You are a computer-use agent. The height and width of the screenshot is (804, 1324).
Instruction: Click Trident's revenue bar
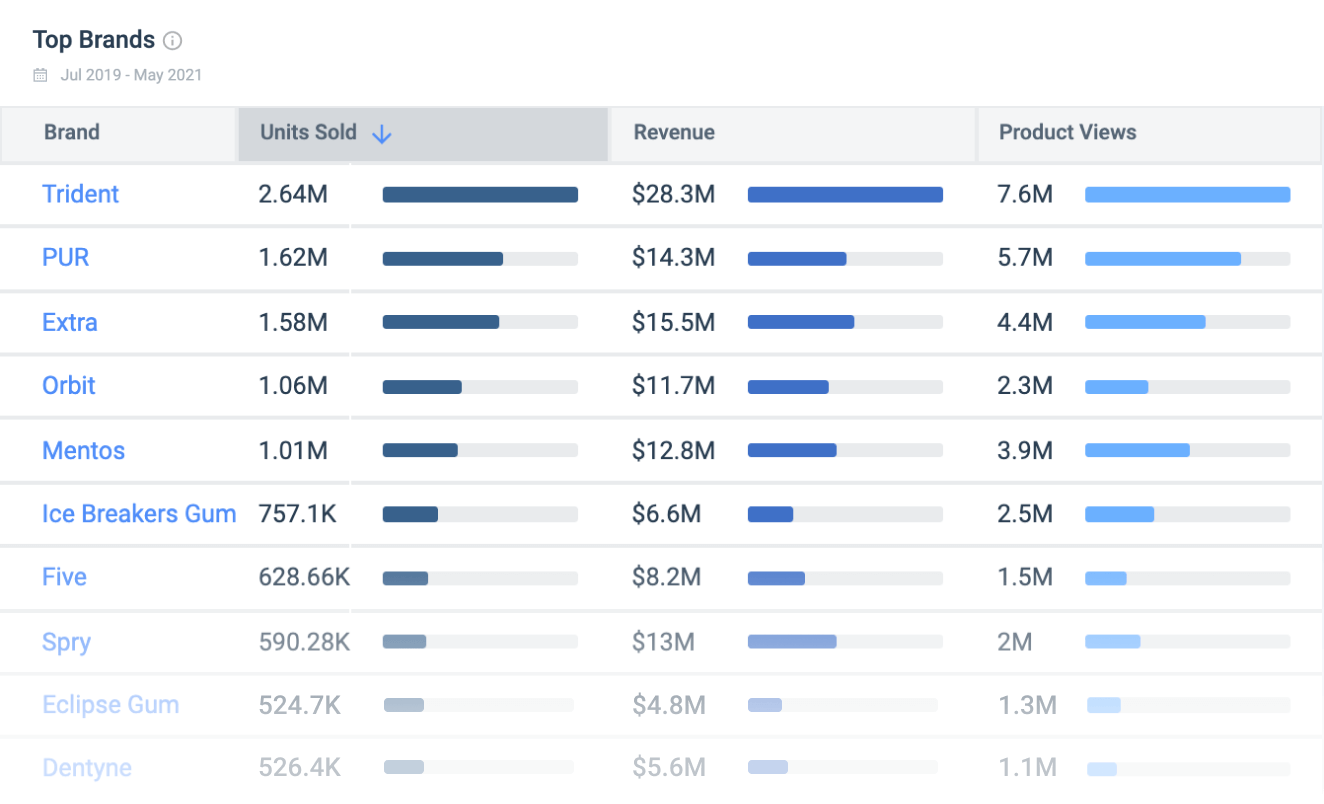[x=845, y=194]
